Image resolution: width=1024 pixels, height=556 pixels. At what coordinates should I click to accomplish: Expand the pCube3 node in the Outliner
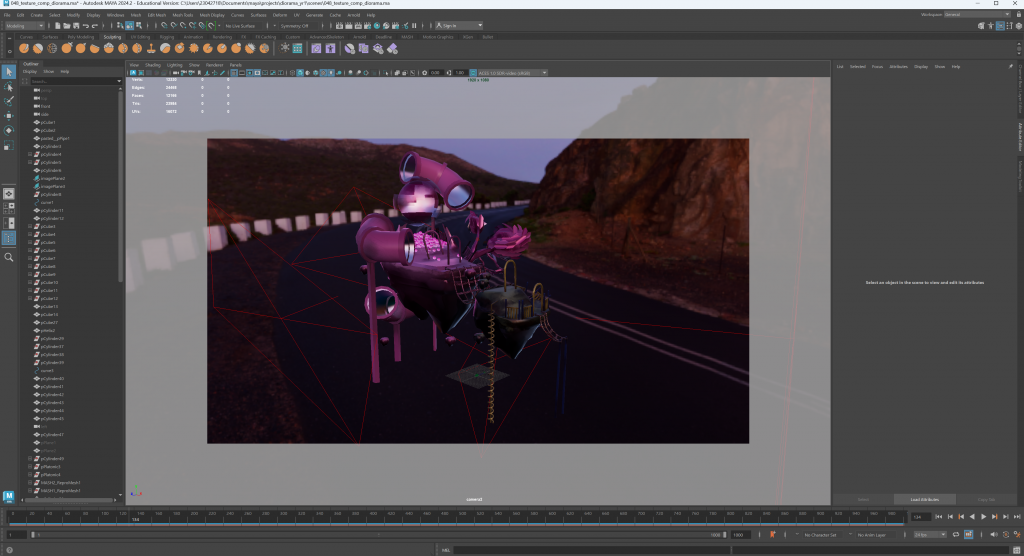pyautogui.click(x=30, y=226)
